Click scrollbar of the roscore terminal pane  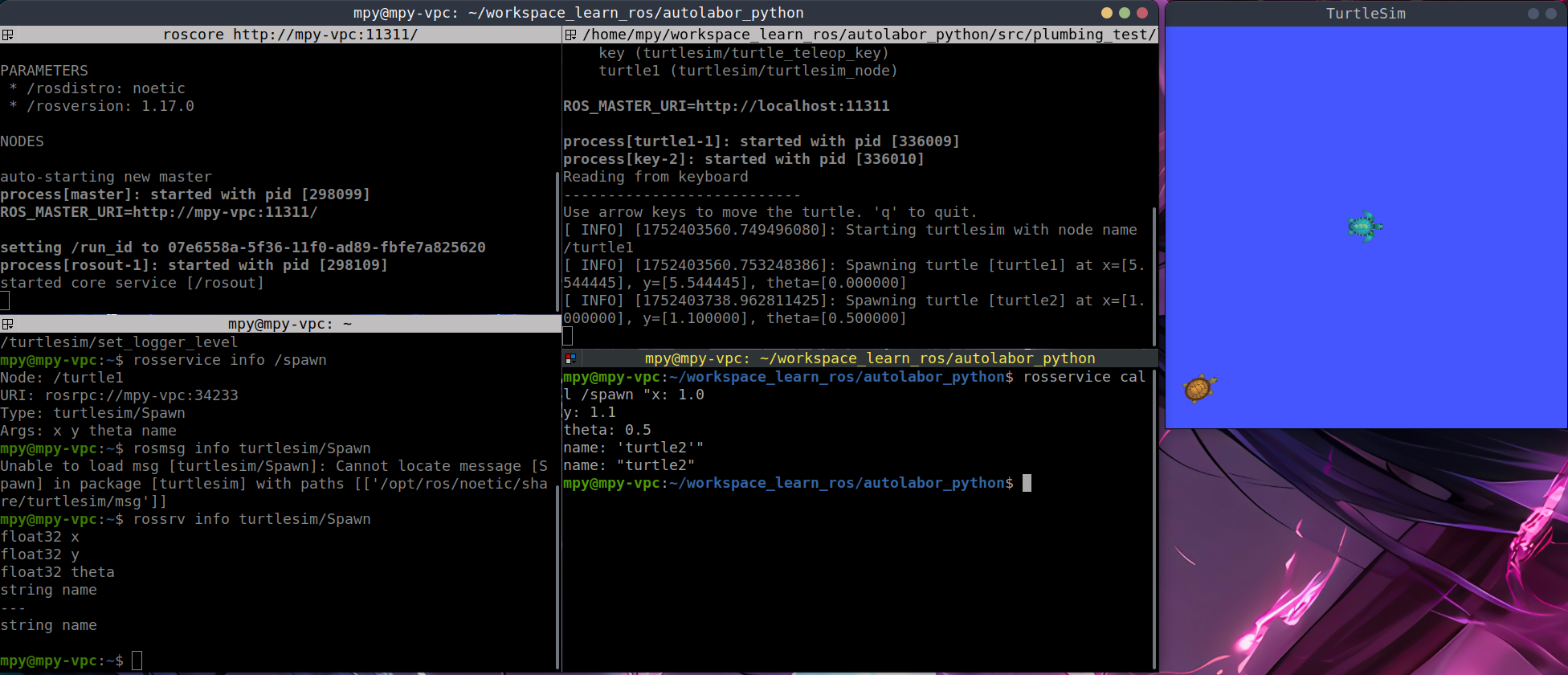pos(557,241)
